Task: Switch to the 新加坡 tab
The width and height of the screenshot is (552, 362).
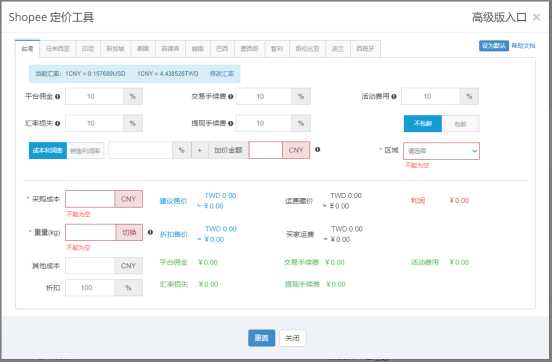Action: (x=115, y=49)
